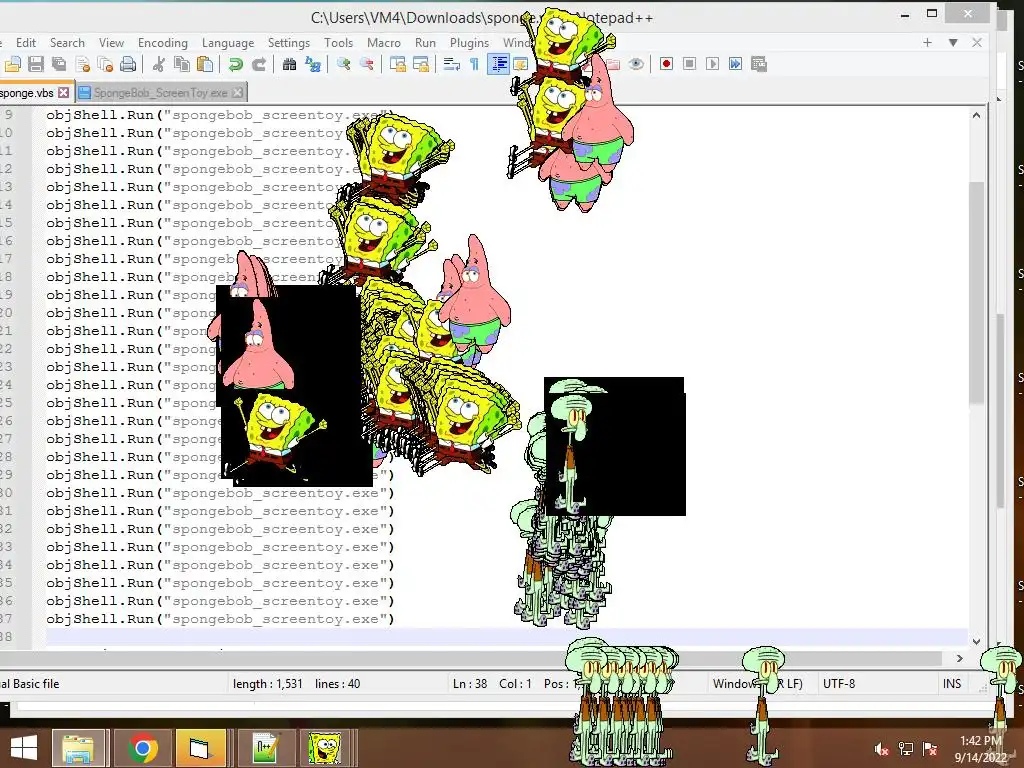Screen dimensions: 1024x768
Task: Click the Close All toolbar icon
Action: point(105,64)
